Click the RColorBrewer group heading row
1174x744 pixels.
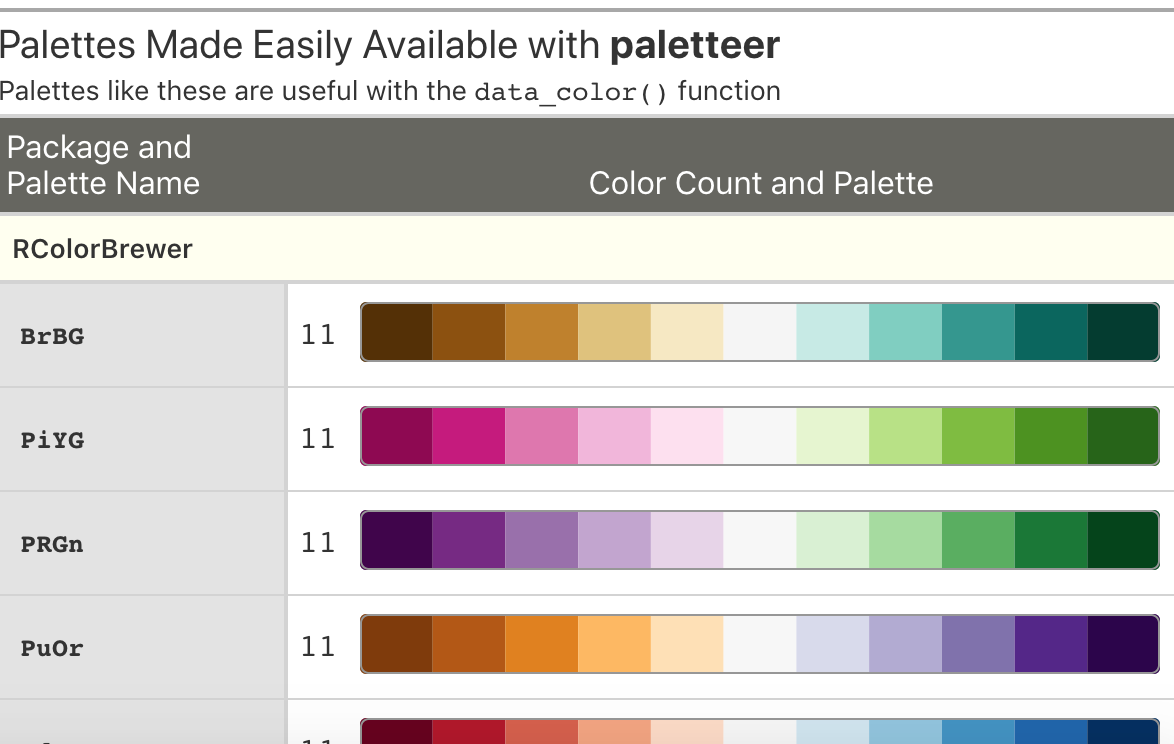tap(102, 249)
